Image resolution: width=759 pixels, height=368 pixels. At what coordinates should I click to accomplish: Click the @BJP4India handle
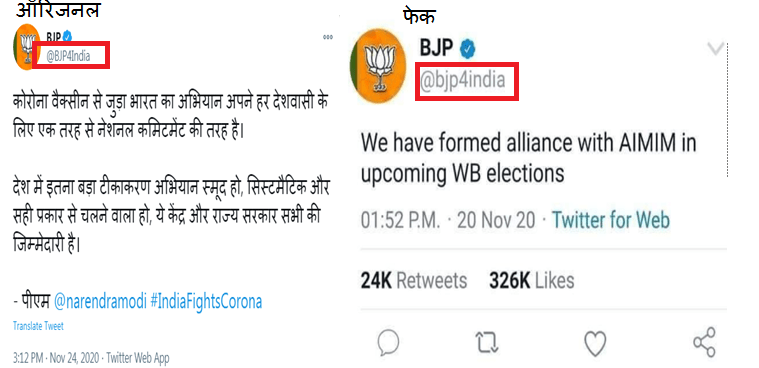point(68,56)
